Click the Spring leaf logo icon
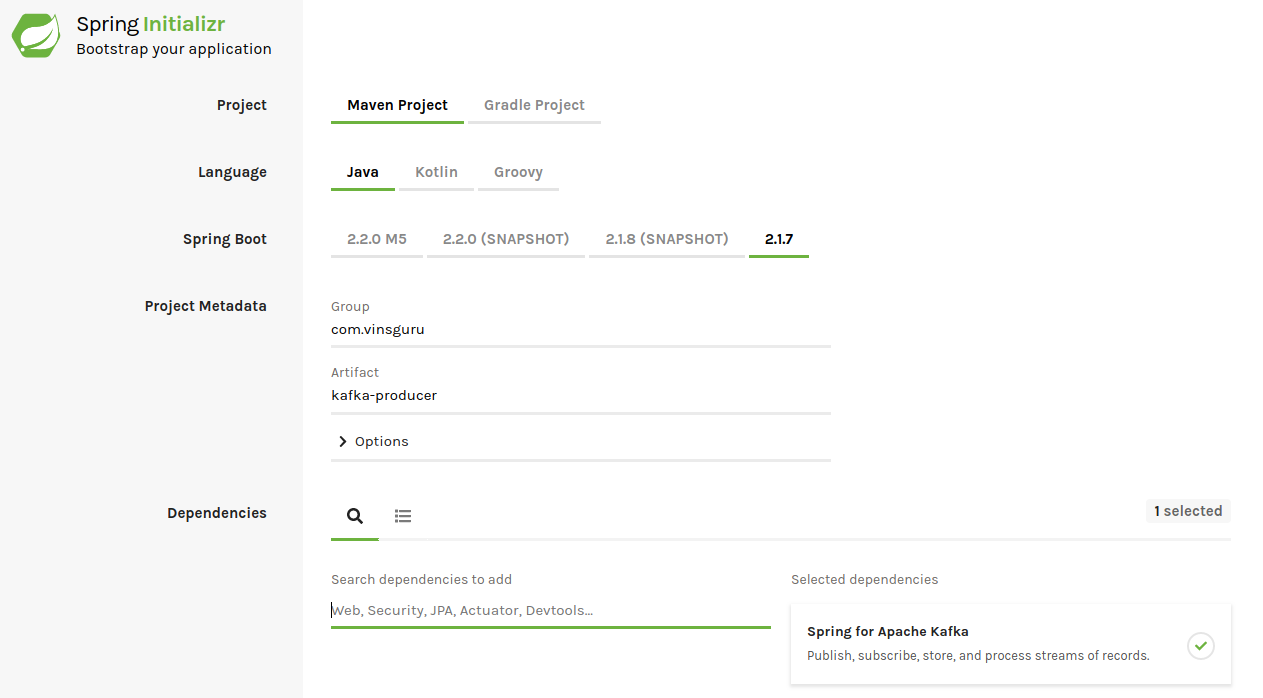1263x698 pixels. click(x=36, y=35)
